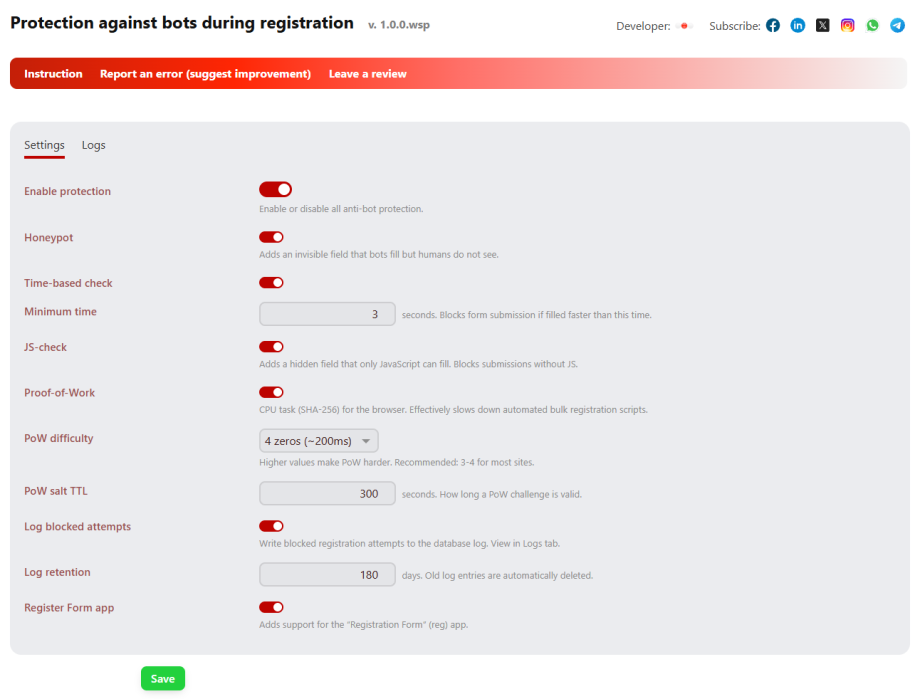Disable the Enable protection toggle
The height and width of the screenshot is (699, 920).
275,189
